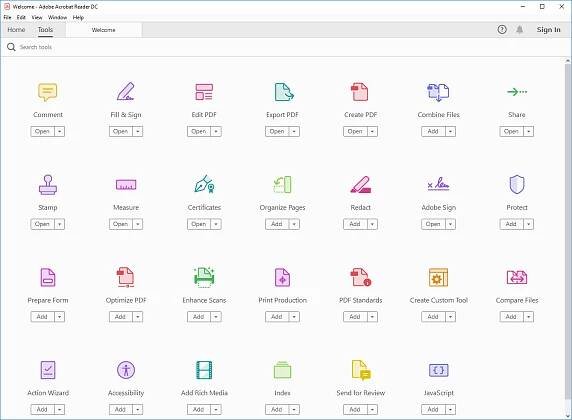
Task: Select the Send for Review icon
Action: tap(361, 370)
